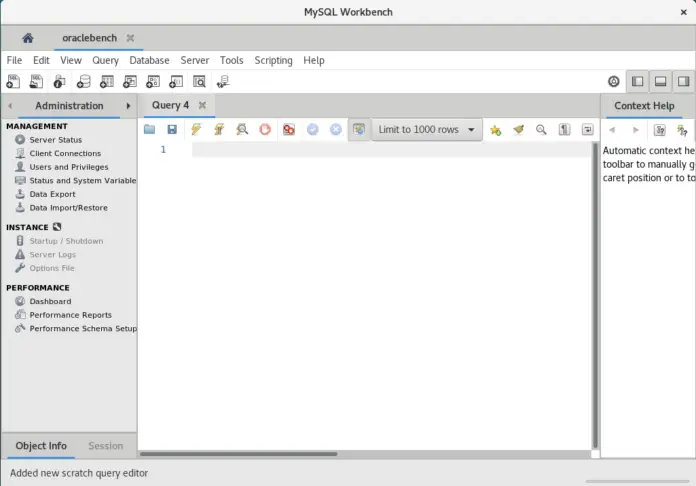The height and width of the screenshot is (486, 696).
Task: Open SQL script file from main toolbar
Action: [x=36, y=82]
